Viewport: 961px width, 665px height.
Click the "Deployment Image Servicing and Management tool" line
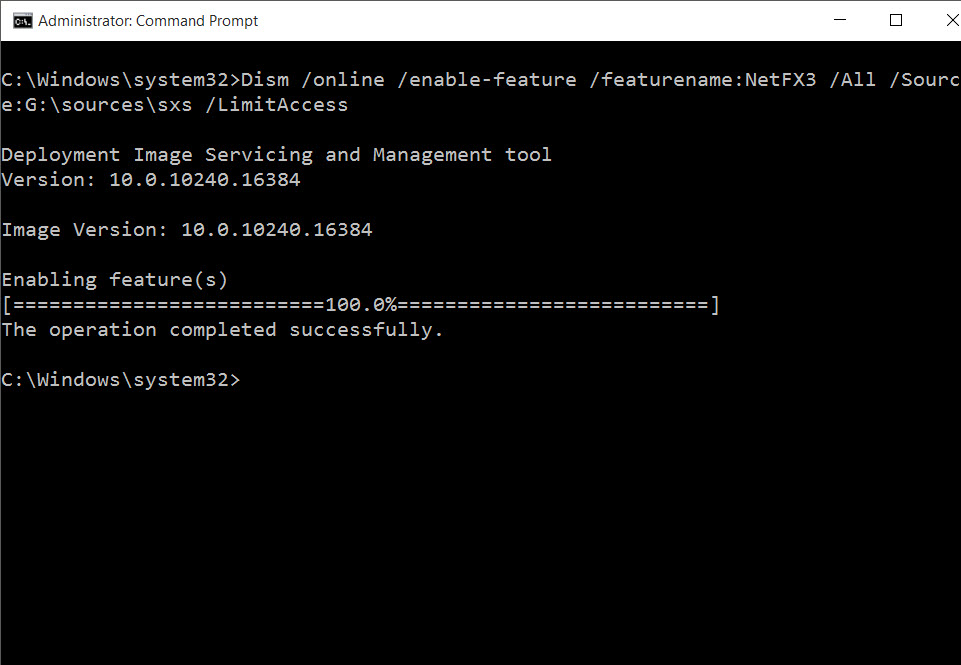276,154
